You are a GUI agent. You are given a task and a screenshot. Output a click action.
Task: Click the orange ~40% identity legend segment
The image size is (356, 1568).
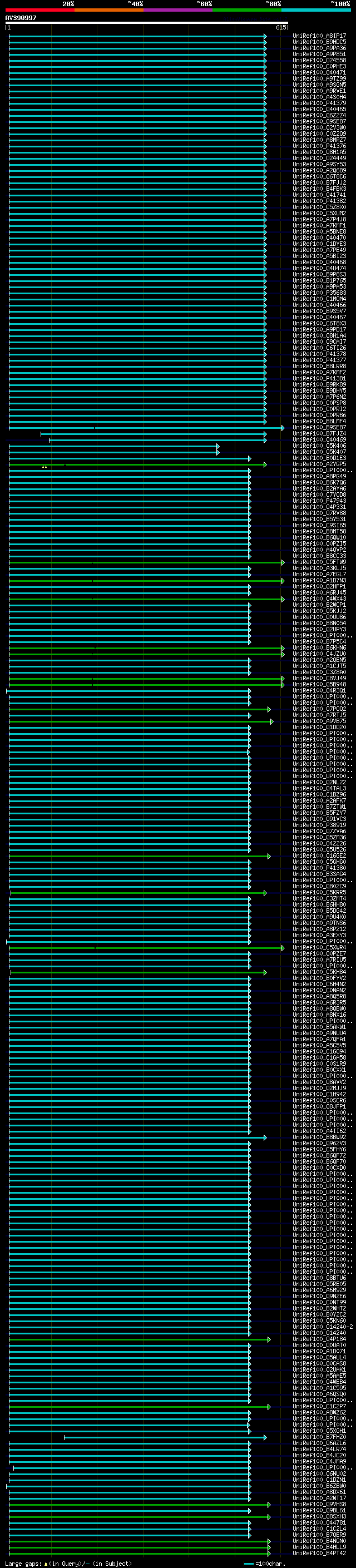[109, 10]
